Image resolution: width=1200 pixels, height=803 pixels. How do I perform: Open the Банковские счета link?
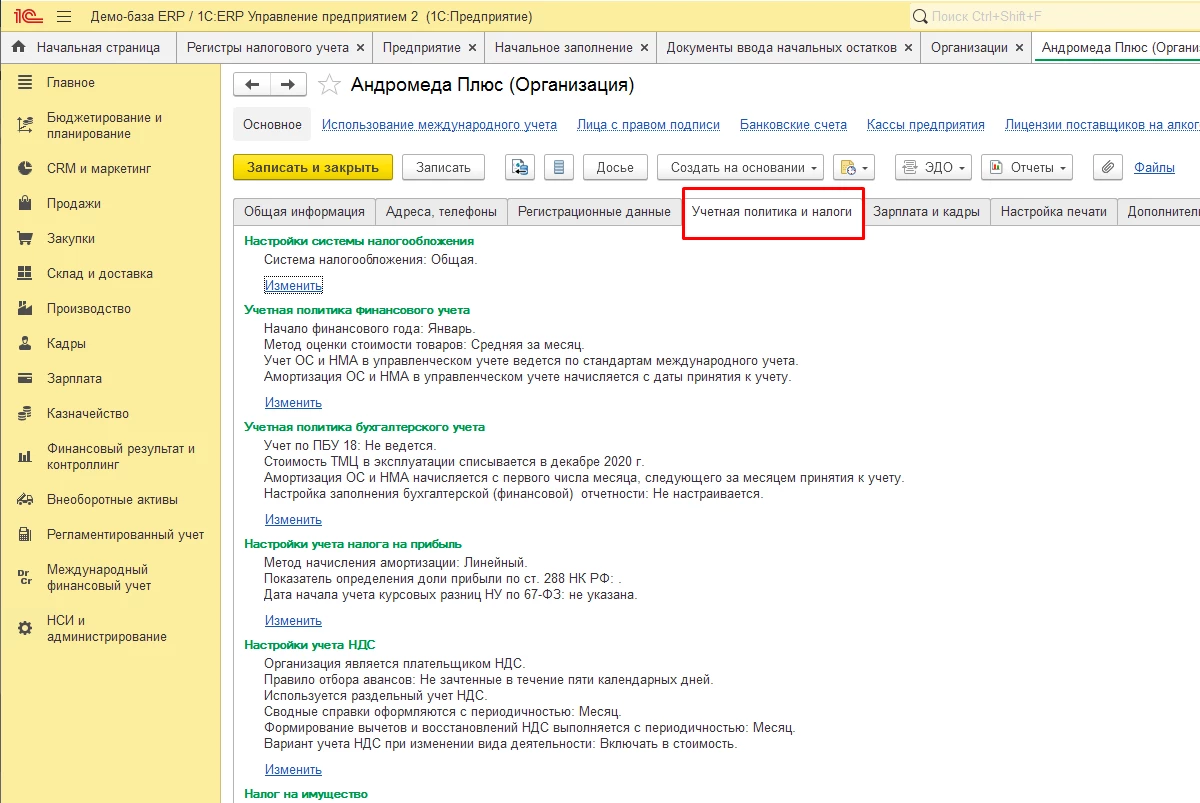[x=793, y=125]
